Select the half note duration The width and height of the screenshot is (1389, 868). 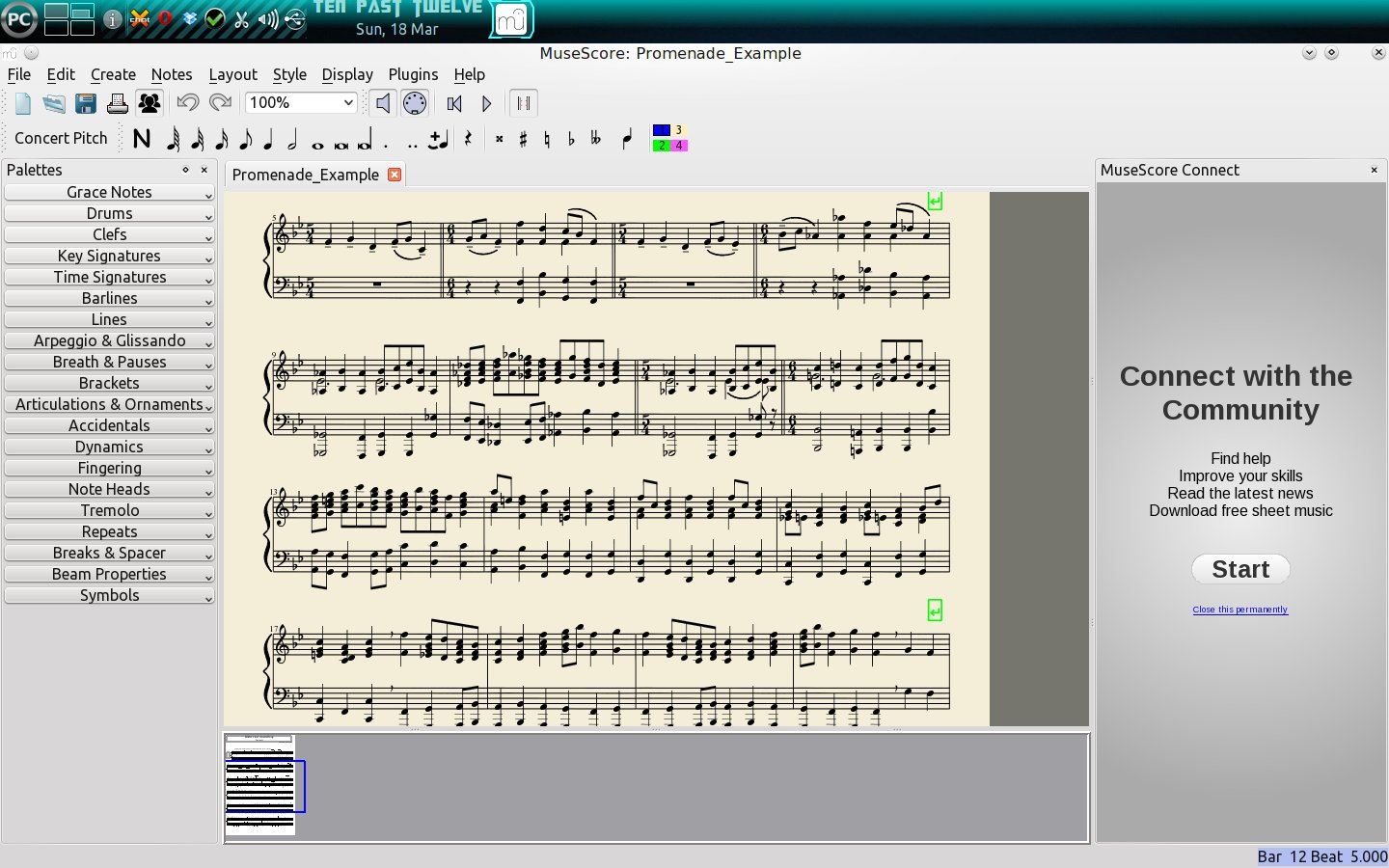click(293, 139)
